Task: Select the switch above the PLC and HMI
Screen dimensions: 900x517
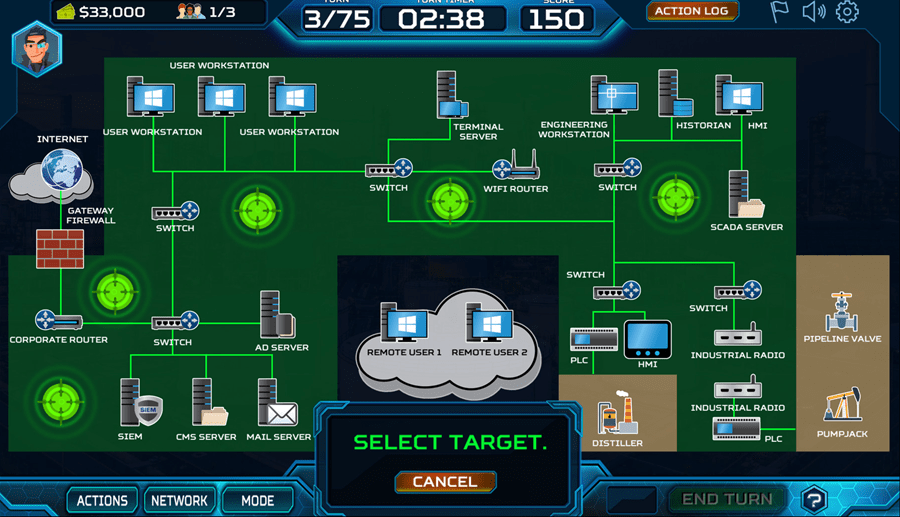Action: [618, 291]
